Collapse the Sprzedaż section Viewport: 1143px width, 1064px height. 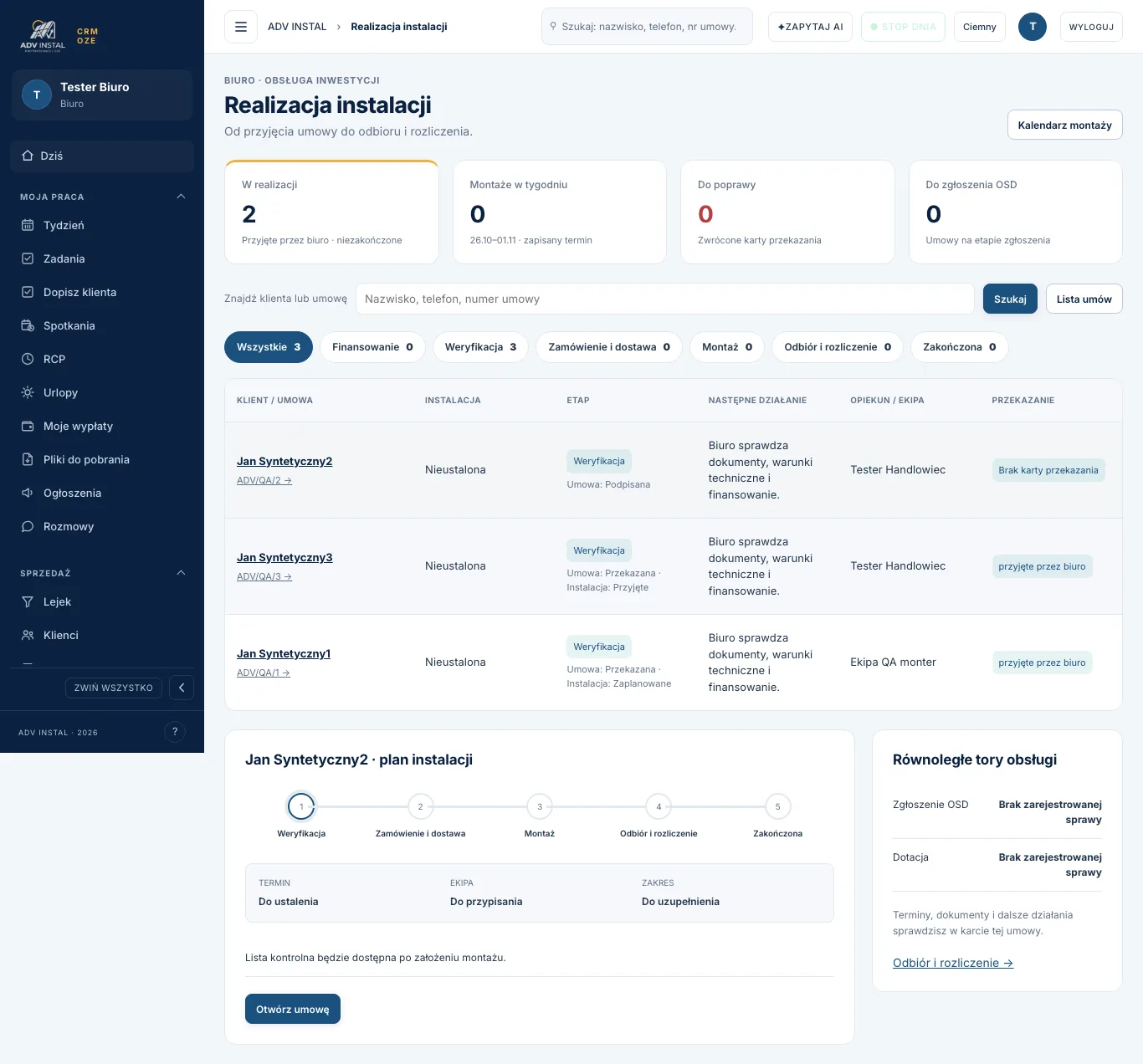[181, 573]
